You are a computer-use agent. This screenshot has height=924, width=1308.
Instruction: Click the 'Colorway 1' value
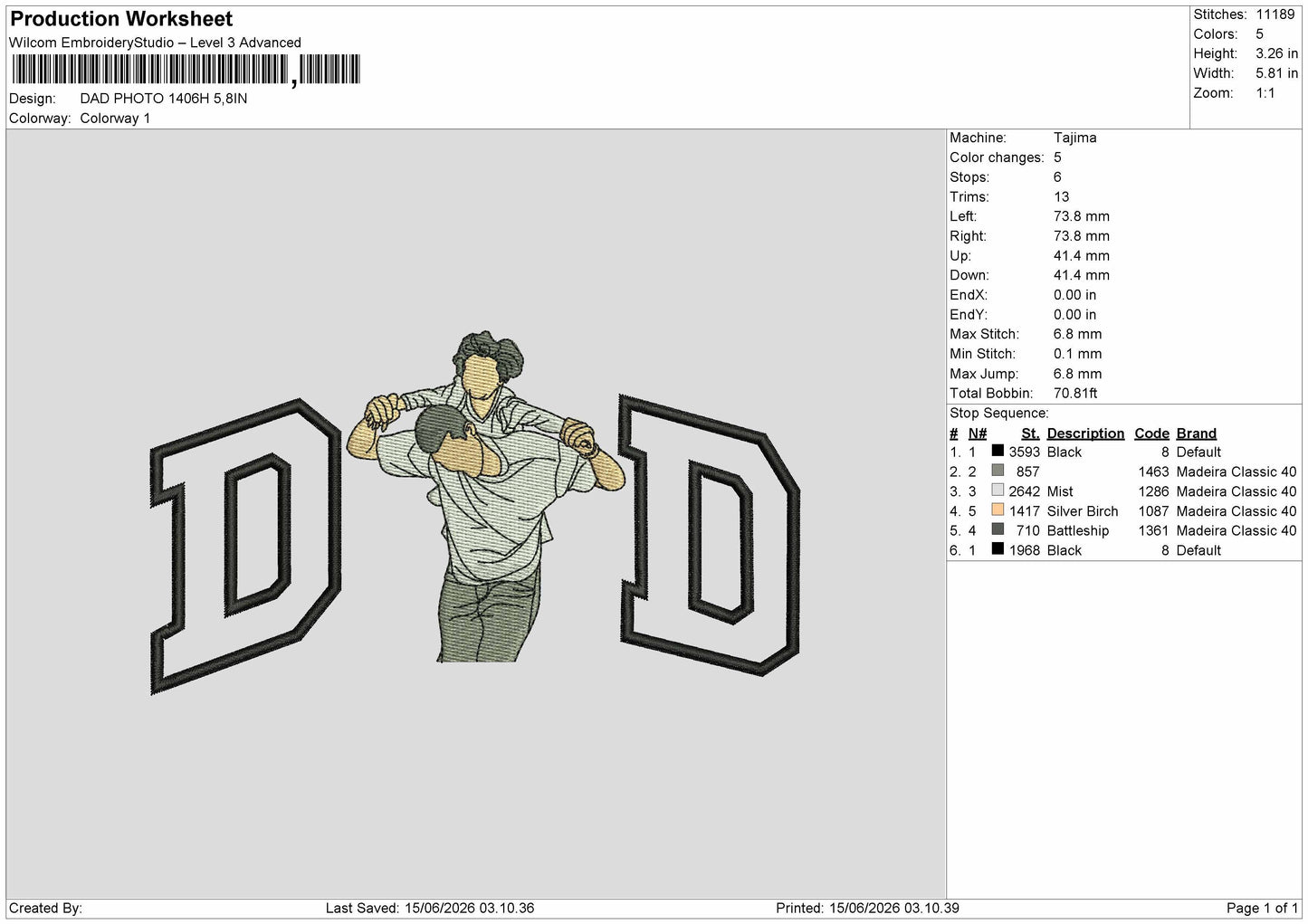pyautogui.click(x=115, y=119)
